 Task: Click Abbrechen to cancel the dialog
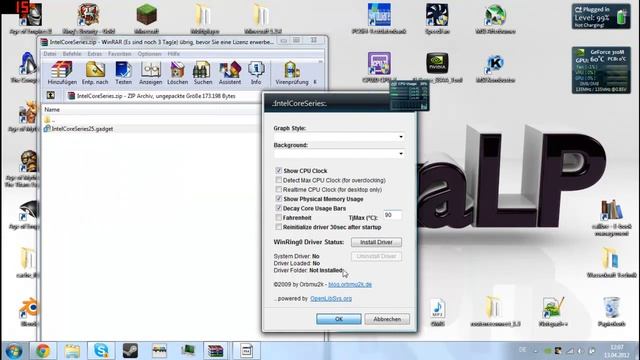click(387, 319)
